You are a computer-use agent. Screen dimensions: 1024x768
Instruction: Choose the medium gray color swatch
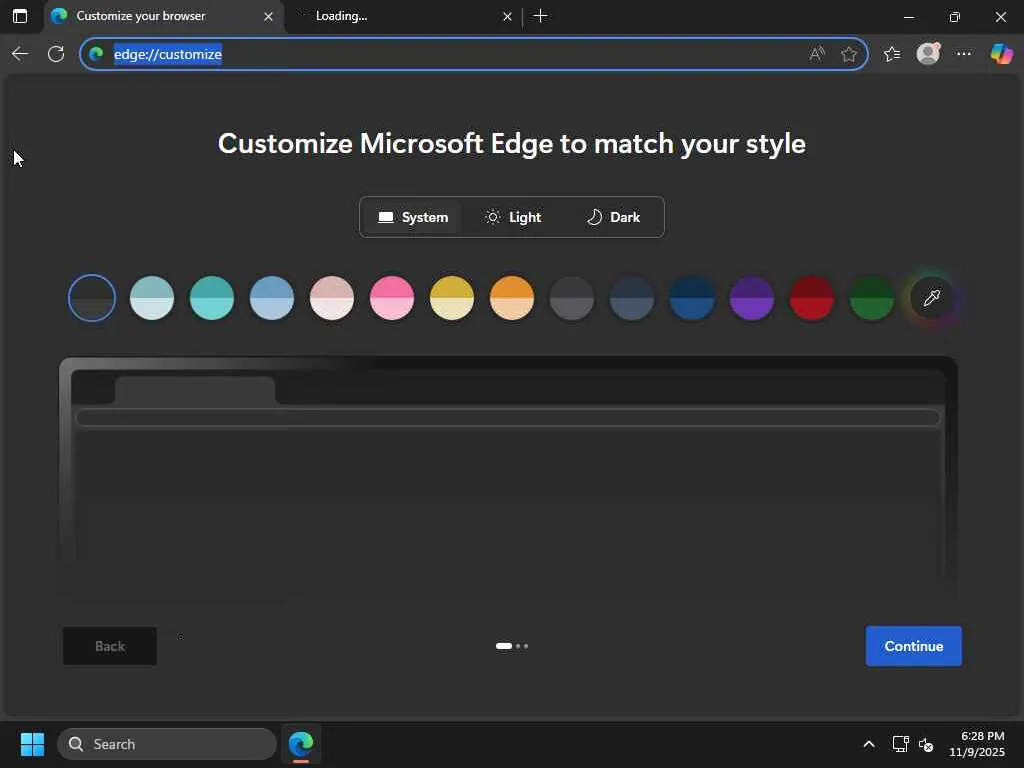(x=572, y=298)
